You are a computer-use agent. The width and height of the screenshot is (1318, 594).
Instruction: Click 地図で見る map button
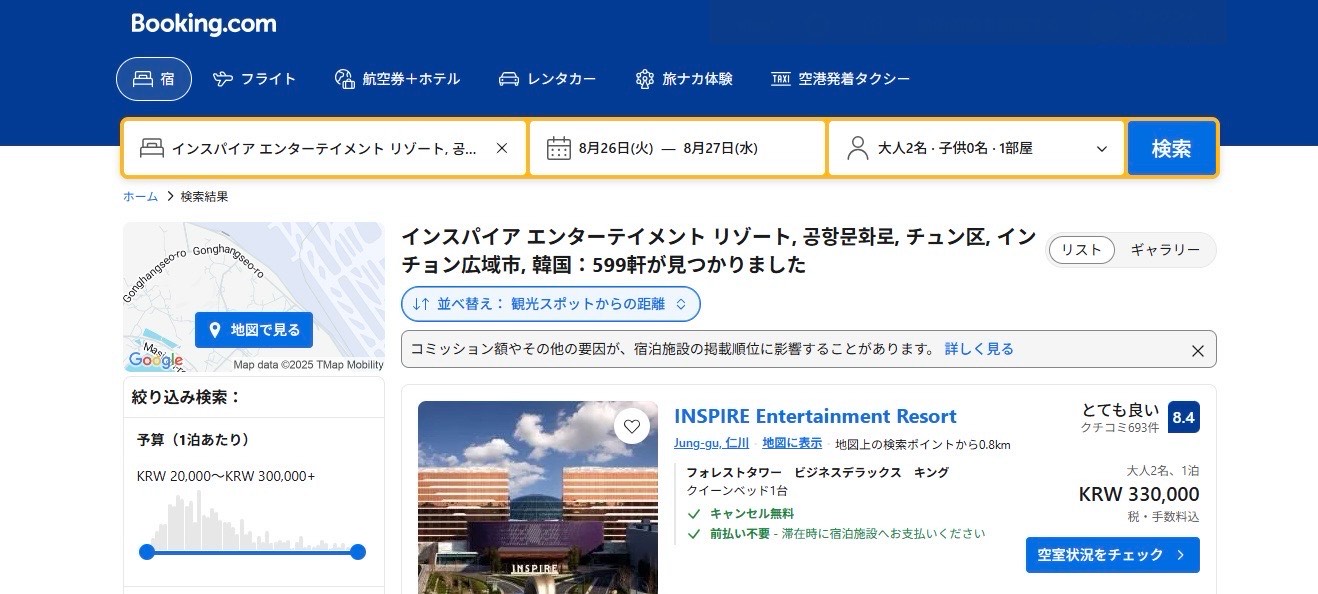tap(254, 329)
